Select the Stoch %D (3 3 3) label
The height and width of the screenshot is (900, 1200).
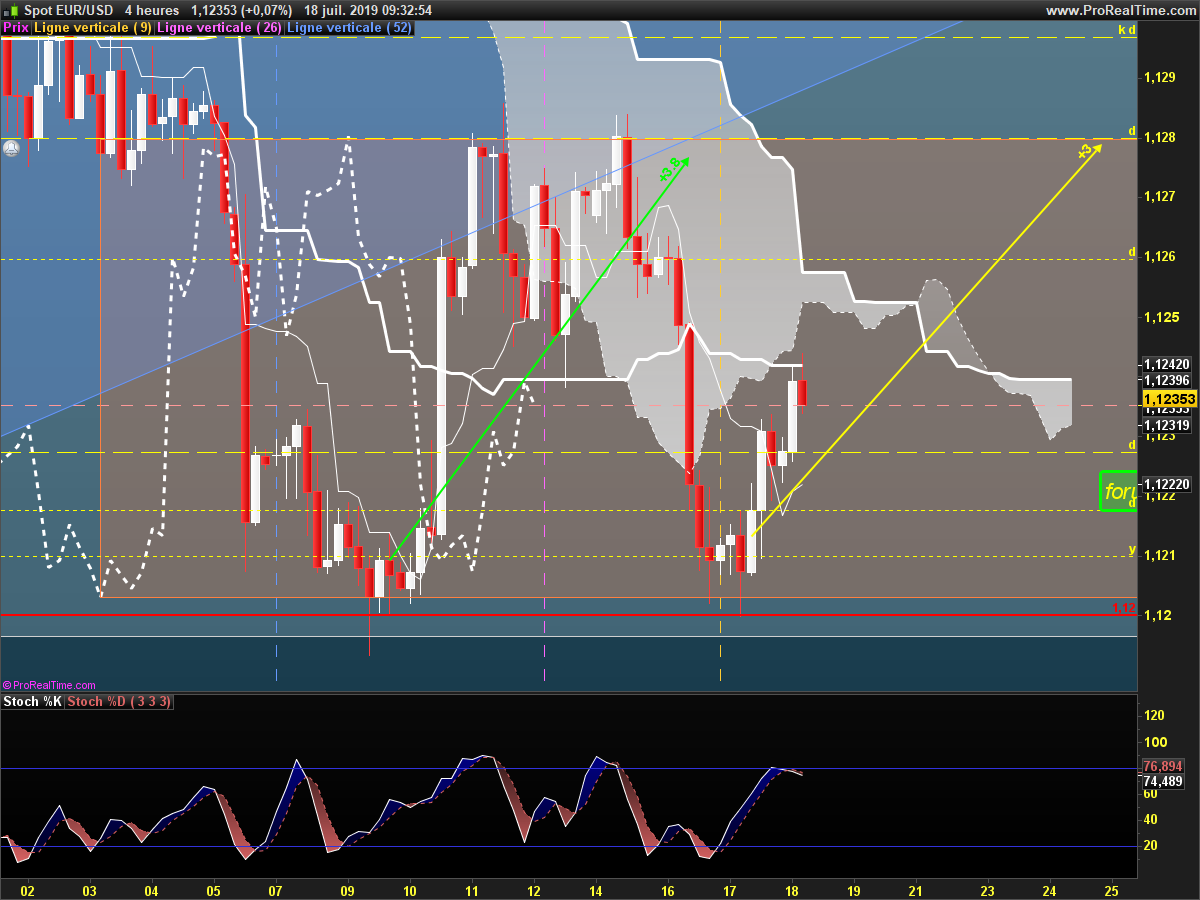click(x=119, y=702)
